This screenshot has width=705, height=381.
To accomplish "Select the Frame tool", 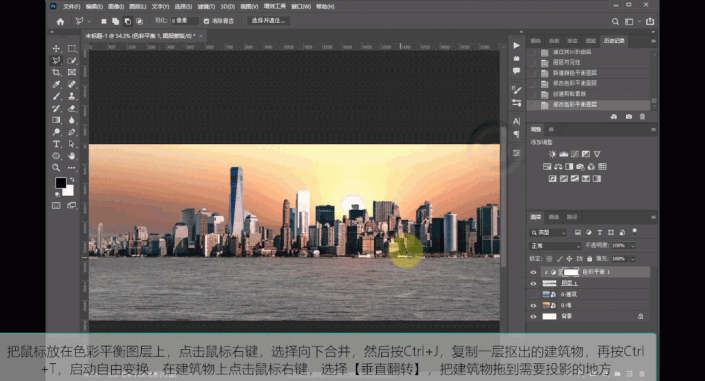I will 71,72.
